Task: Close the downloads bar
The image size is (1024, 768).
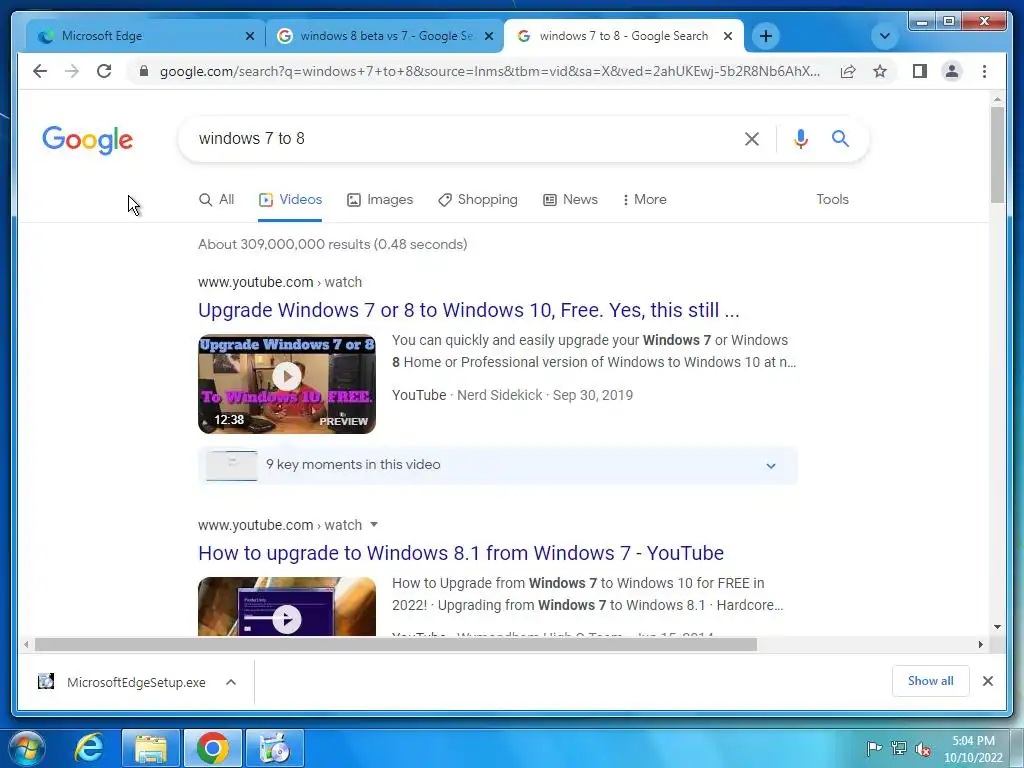Action: (x=987, y=681)
